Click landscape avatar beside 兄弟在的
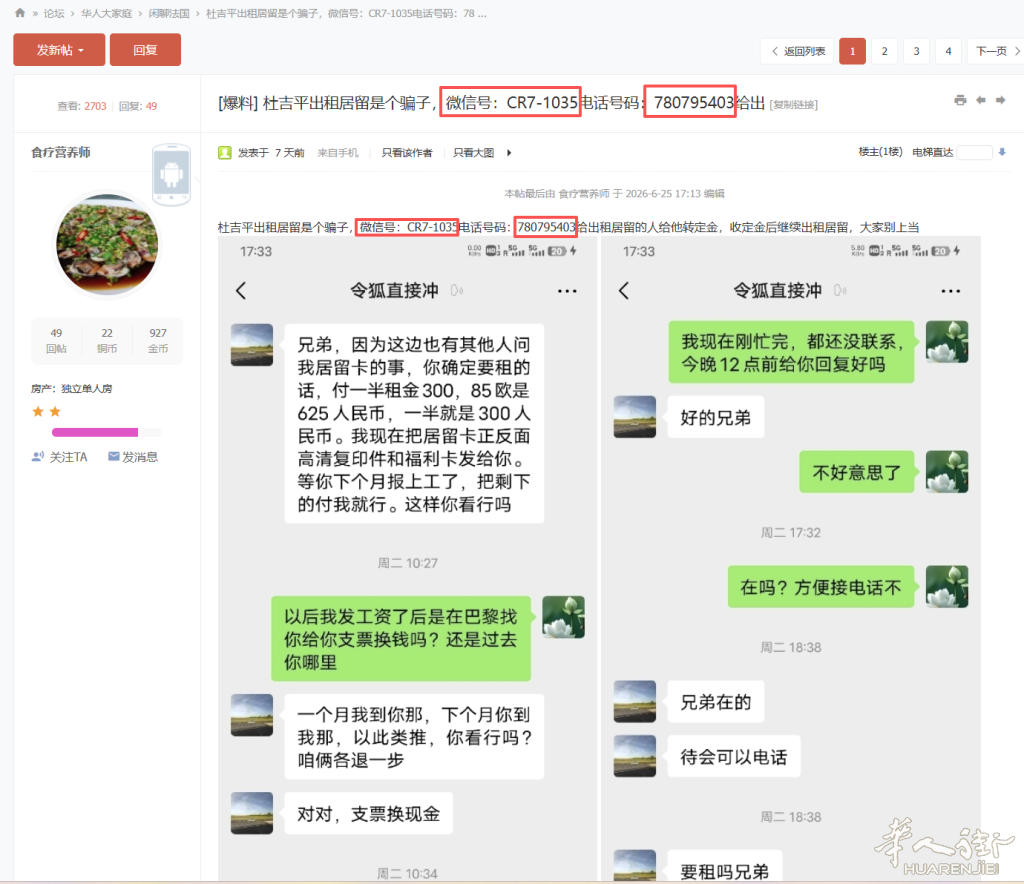 (634, 701)
